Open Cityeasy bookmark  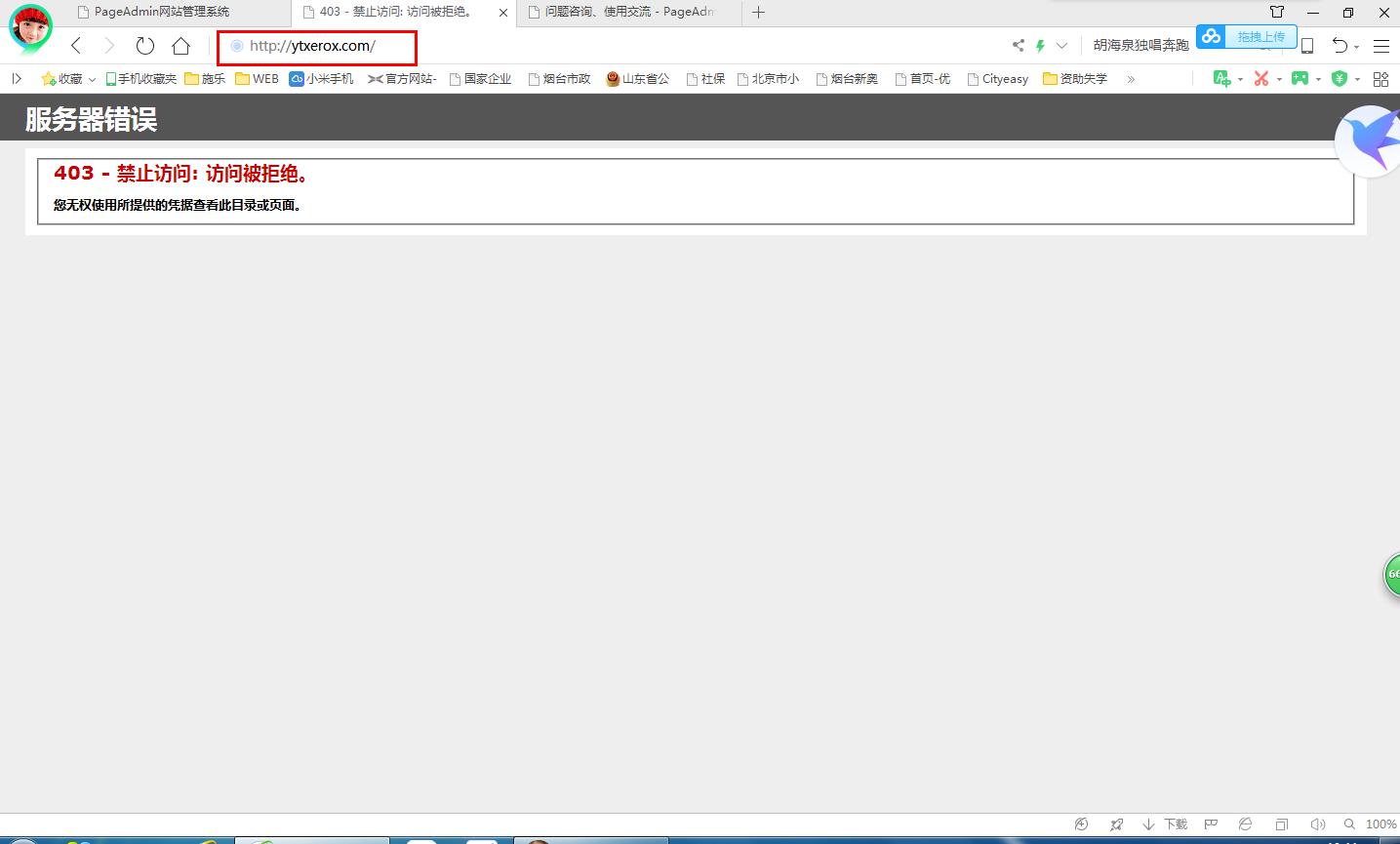point(997,79)
